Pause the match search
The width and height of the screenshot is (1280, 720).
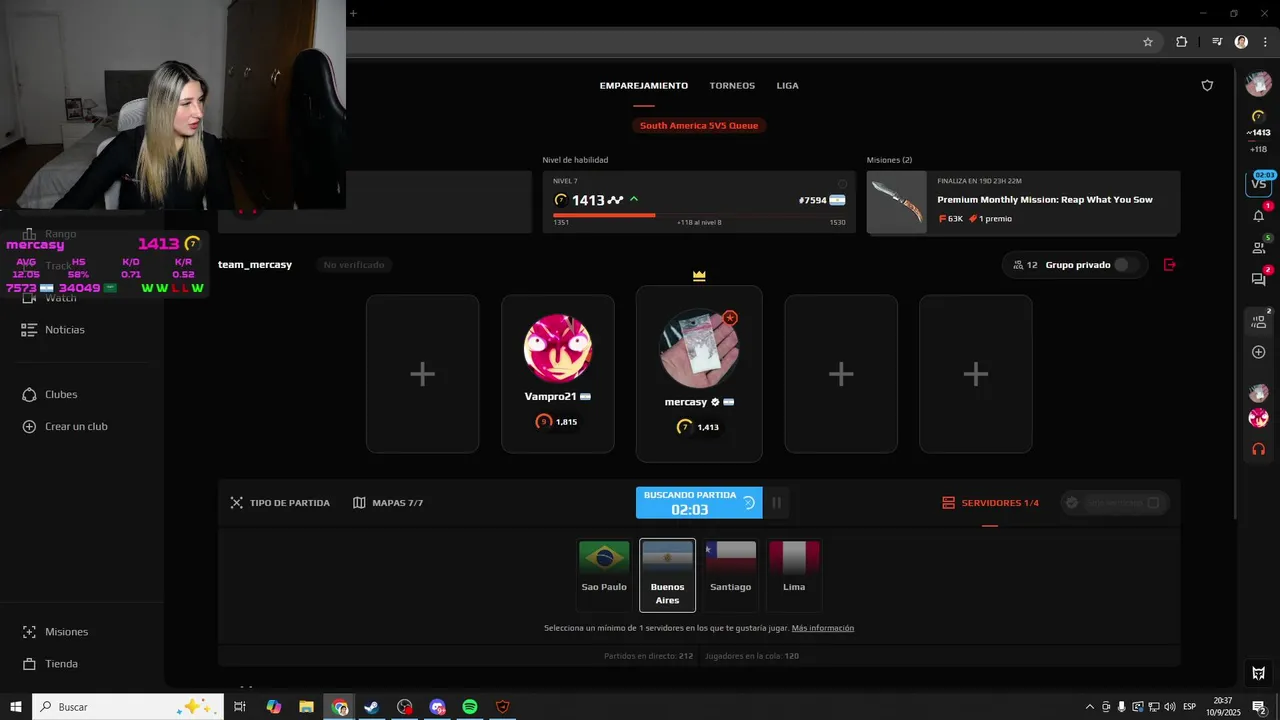pyautogui.click(x=776, y=503)
